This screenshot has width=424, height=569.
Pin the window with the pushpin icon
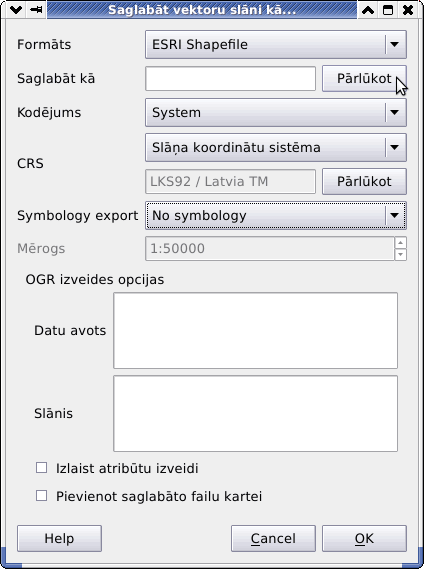pos(36,10)
